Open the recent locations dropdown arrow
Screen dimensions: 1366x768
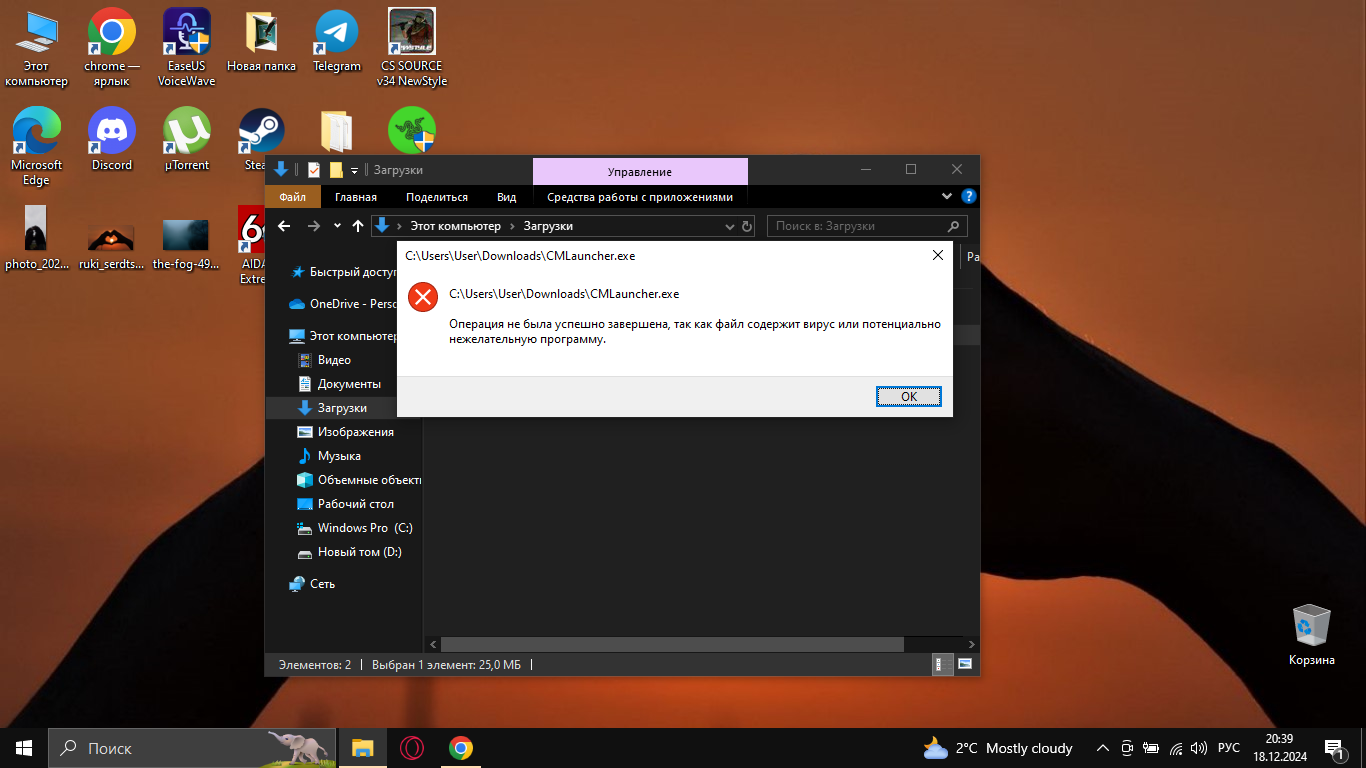click(x=337, y=227)
